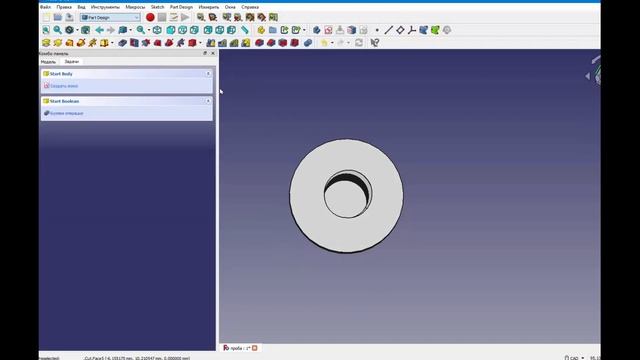Screen dimensions: 640x360
Task: Click the Mirrored feature icon
Action: [x=211, y=42]
